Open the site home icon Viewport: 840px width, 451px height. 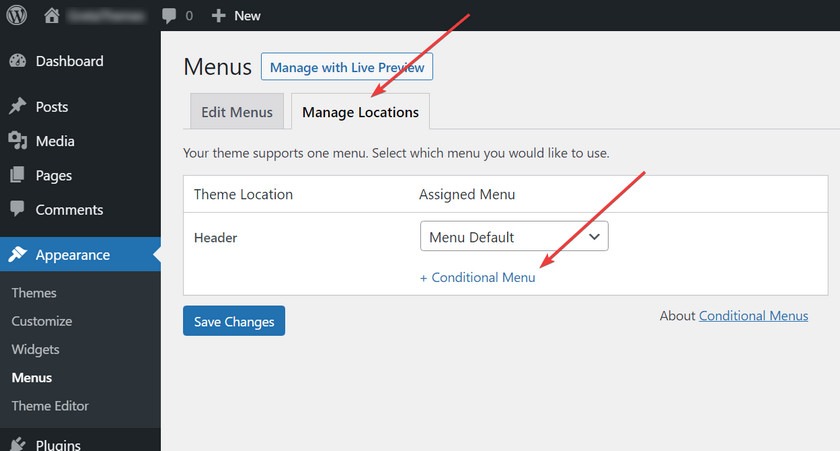[51, 16]
